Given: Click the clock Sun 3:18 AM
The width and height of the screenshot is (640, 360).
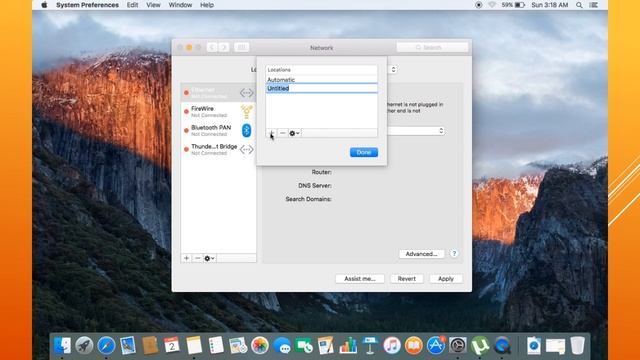Looking at the screenshot, I should click(x=549, y=5).
